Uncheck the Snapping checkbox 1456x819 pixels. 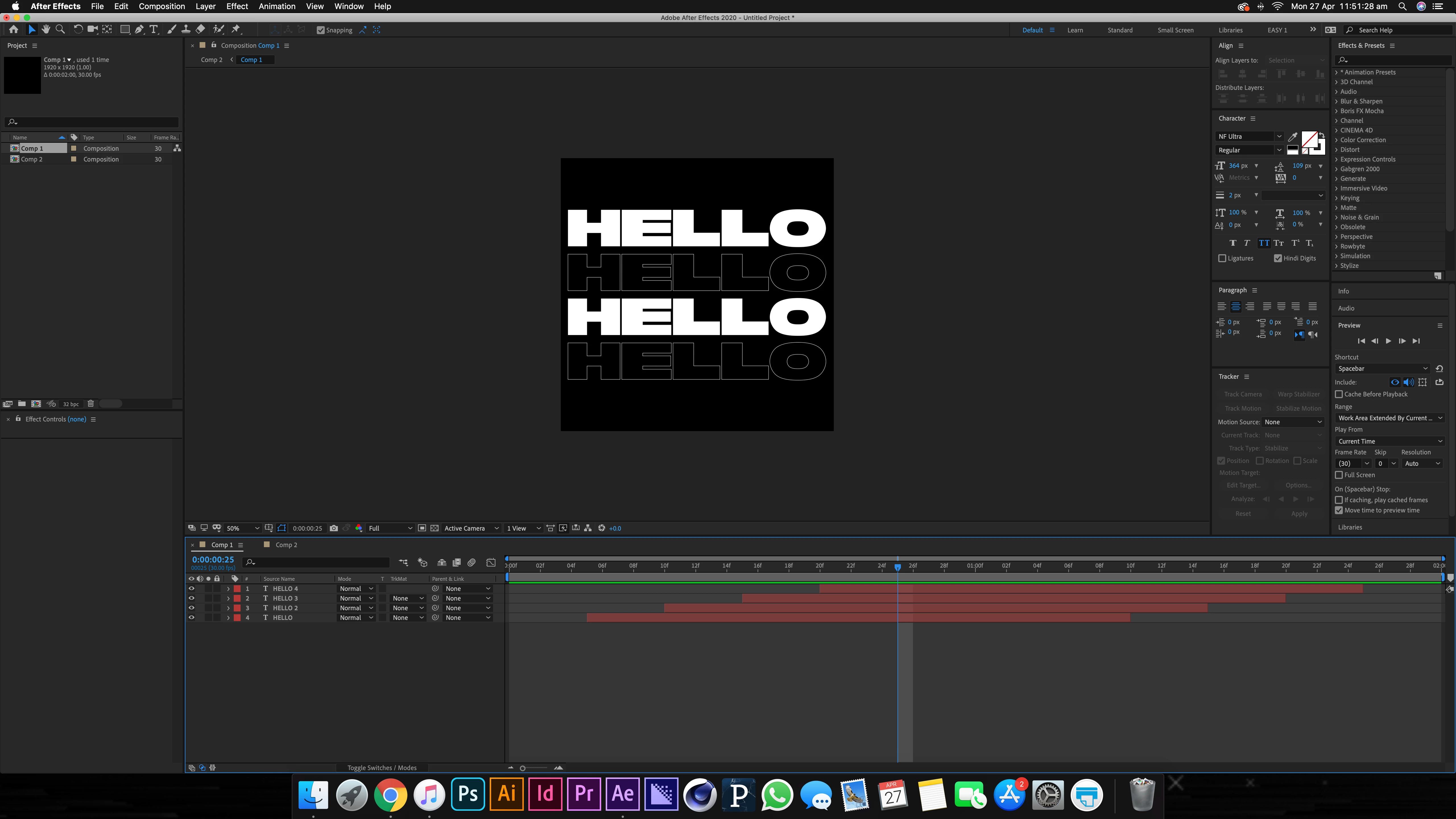[x=320, y=30]
